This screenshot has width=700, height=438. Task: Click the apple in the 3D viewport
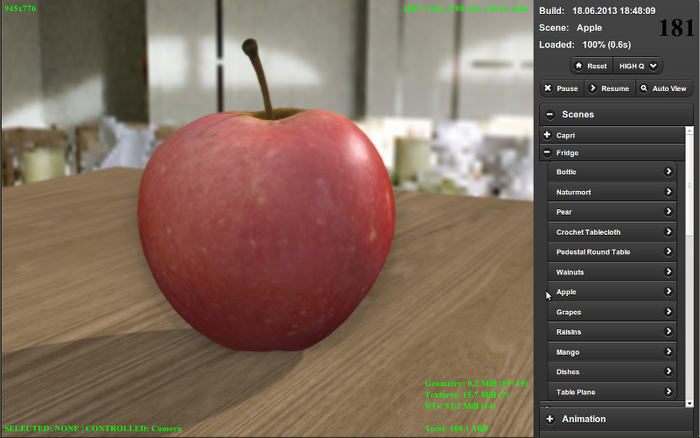pyautogui.click(x=267, y=230)
